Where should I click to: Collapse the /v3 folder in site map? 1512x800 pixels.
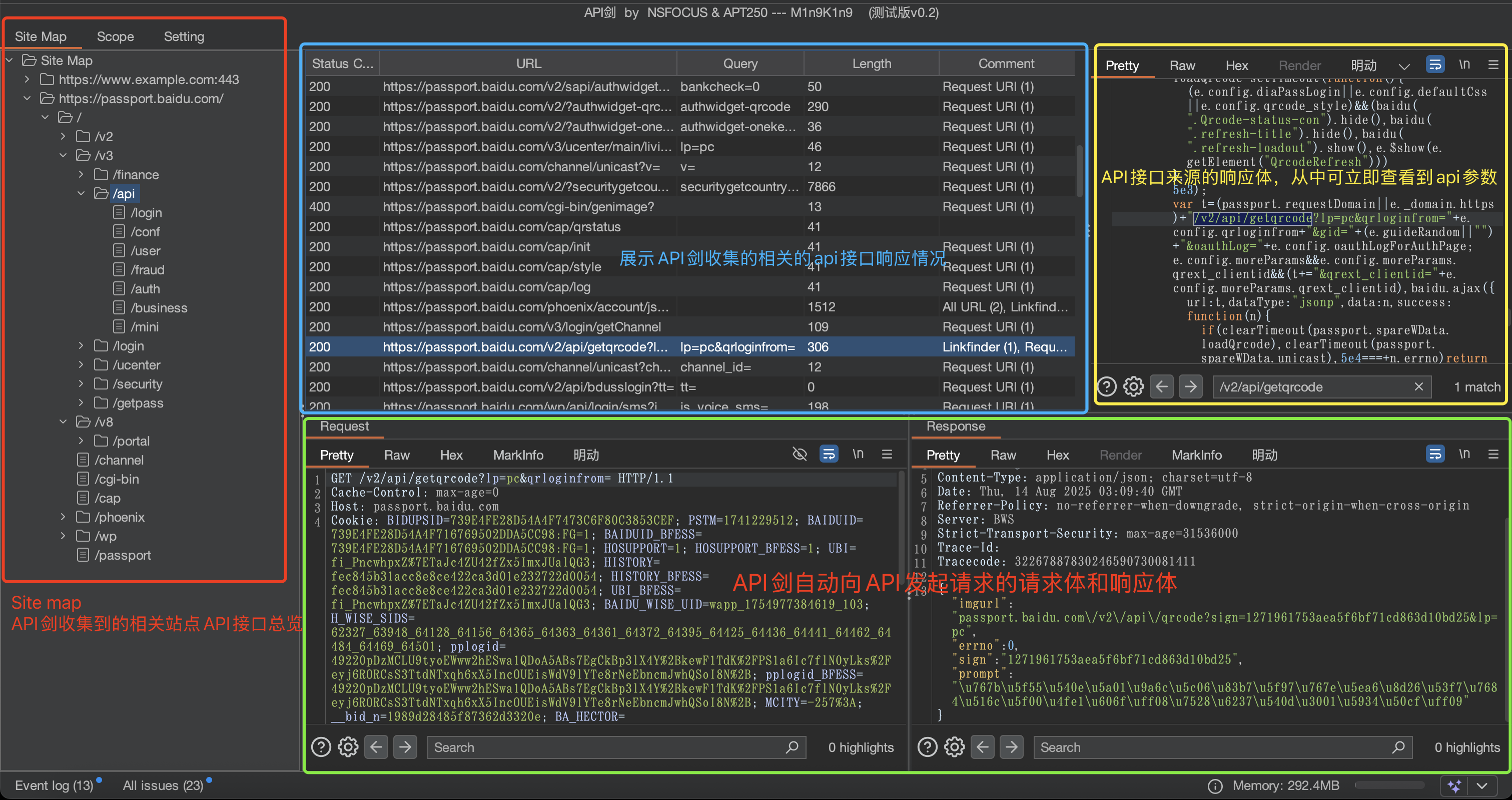point(64,156)
